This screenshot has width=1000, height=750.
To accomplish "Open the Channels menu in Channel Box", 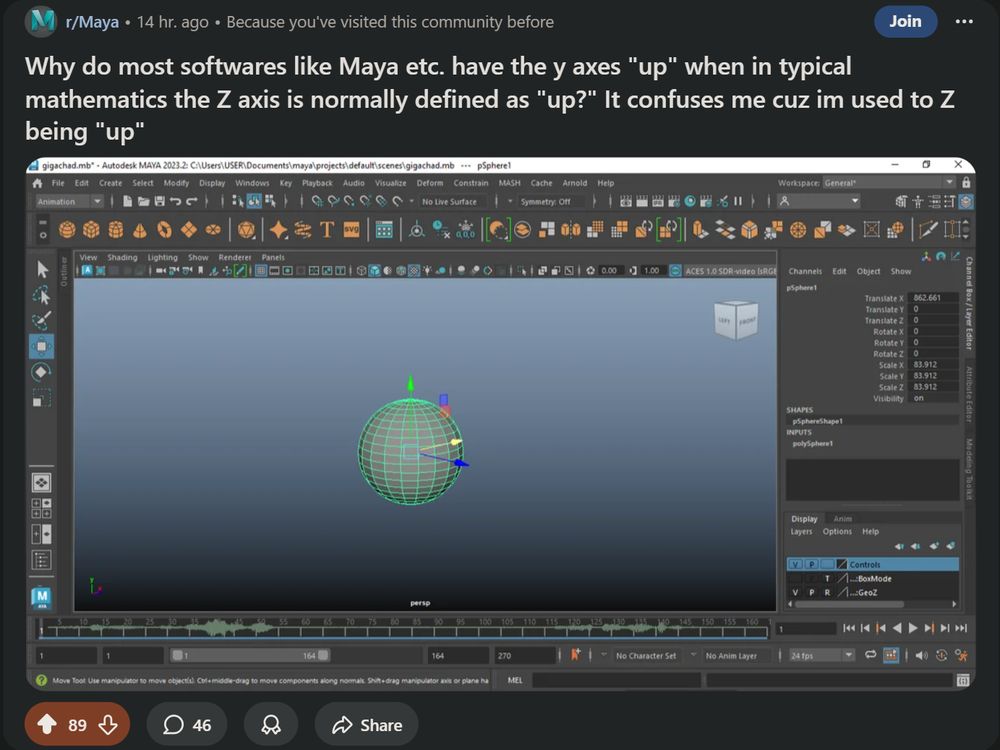I will [x=805, y=271].
